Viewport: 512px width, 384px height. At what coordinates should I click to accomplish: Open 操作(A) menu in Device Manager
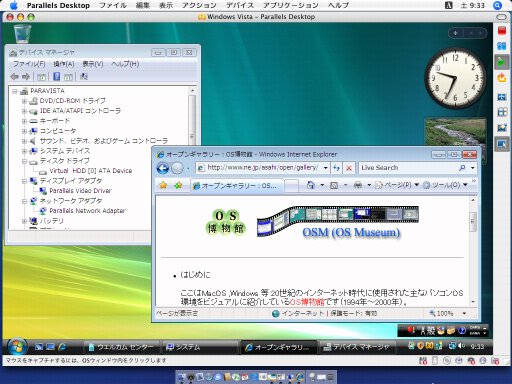pyautogui.click(x=64, y=64)
